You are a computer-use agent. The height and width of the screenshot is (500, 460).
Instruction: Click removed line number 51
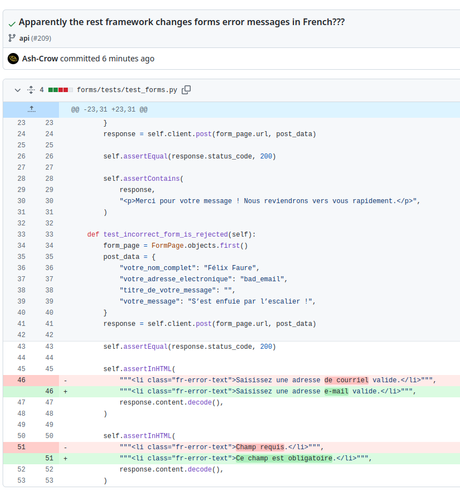point(21,447)
